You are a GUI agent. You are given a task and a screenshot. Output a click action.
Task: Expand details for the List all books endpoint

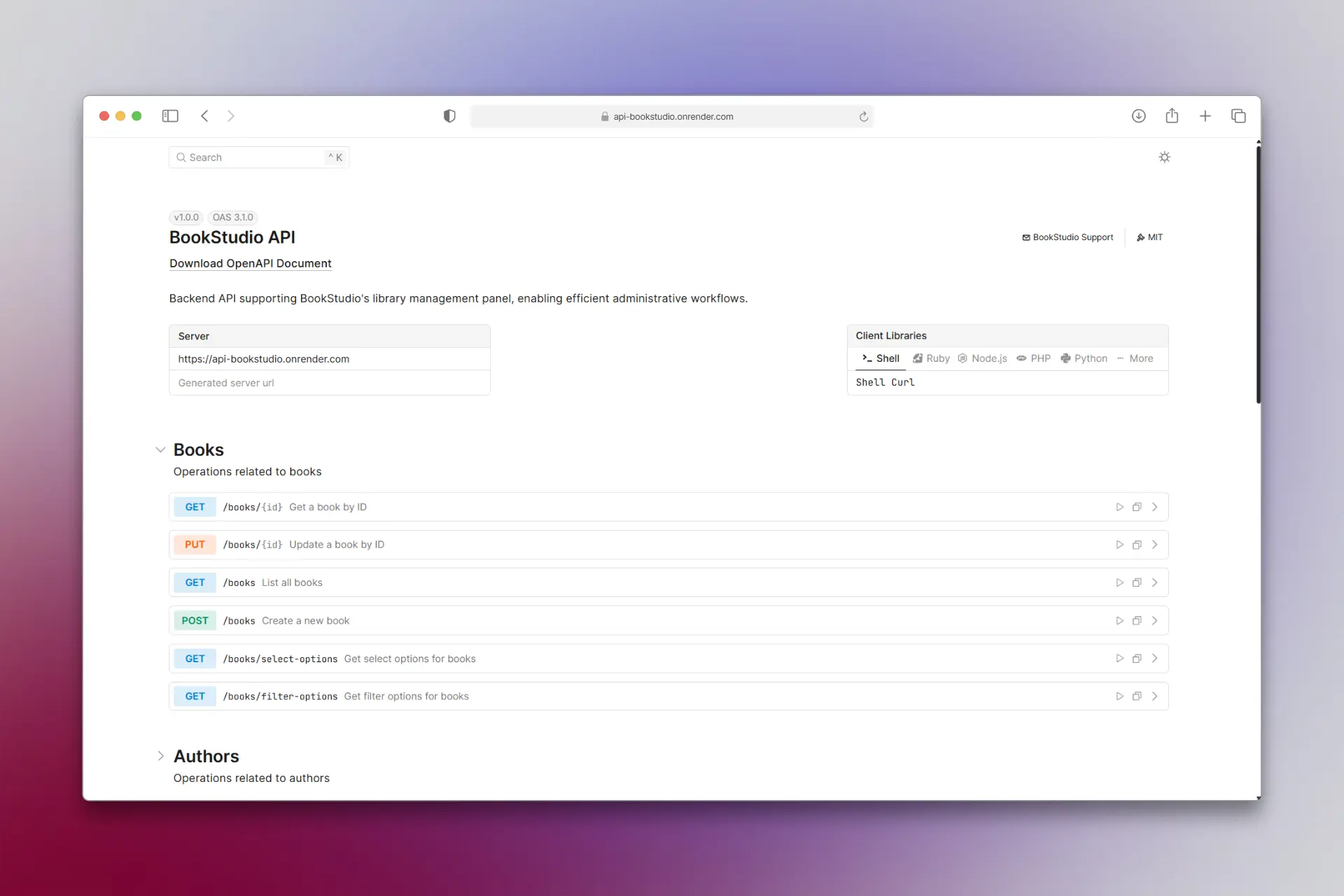pyautogui.click(x=1154, y=582)
